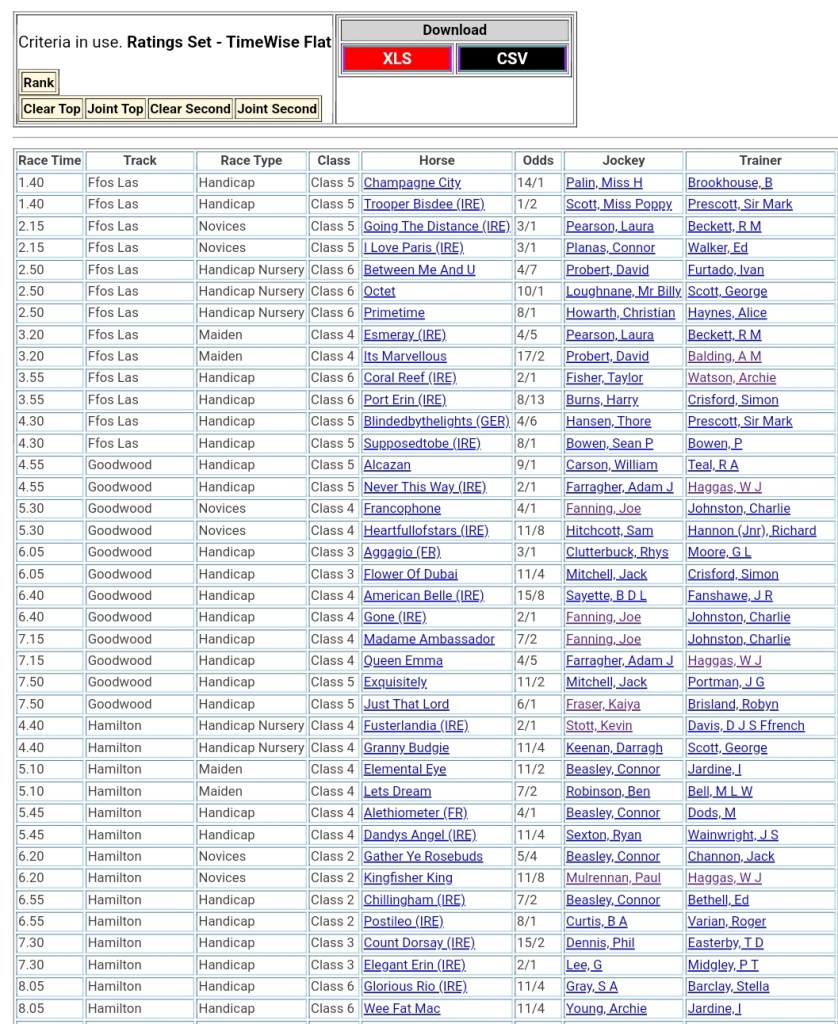This screenshot has height=1024, width=838.
Task: Filter by Clear Top rated
Action: point(52,109)
